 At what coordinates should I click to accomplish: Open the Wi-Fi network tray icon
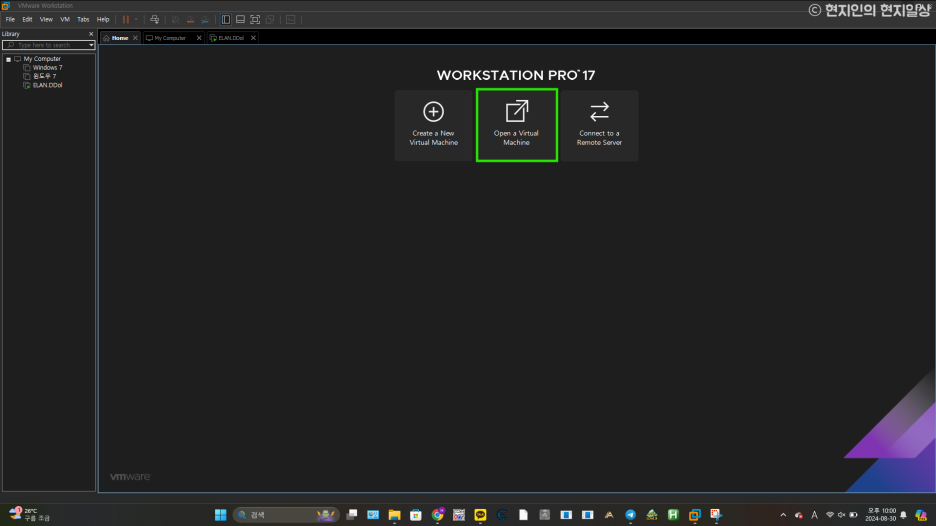[x=830, y=515]
